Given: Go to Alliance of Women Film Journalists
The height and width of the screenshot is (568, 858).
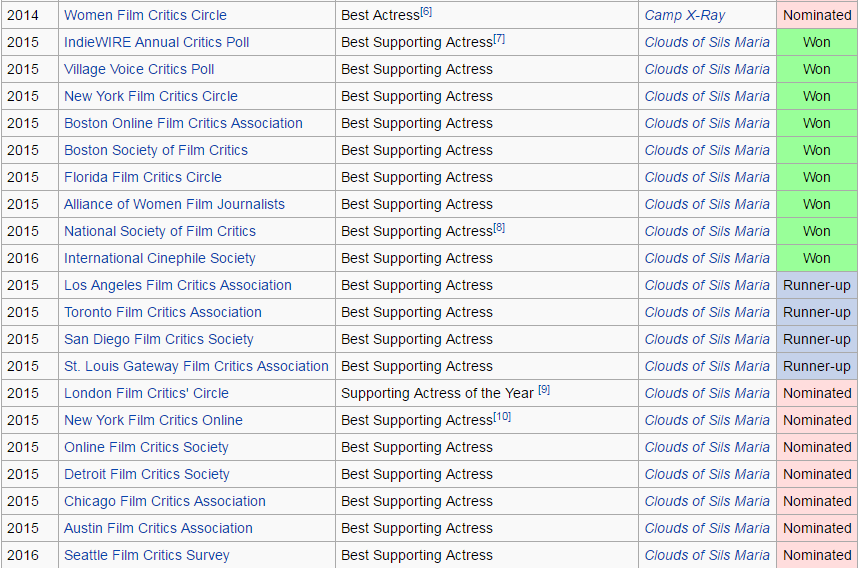Looking at the screenshot, I should coord(175,204).
